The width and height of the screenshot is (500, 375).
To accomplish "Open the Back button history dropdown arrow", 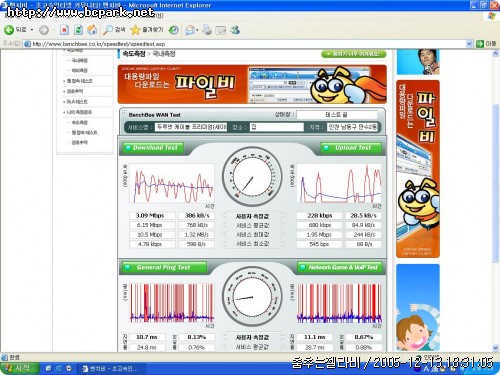I will 32,30.
